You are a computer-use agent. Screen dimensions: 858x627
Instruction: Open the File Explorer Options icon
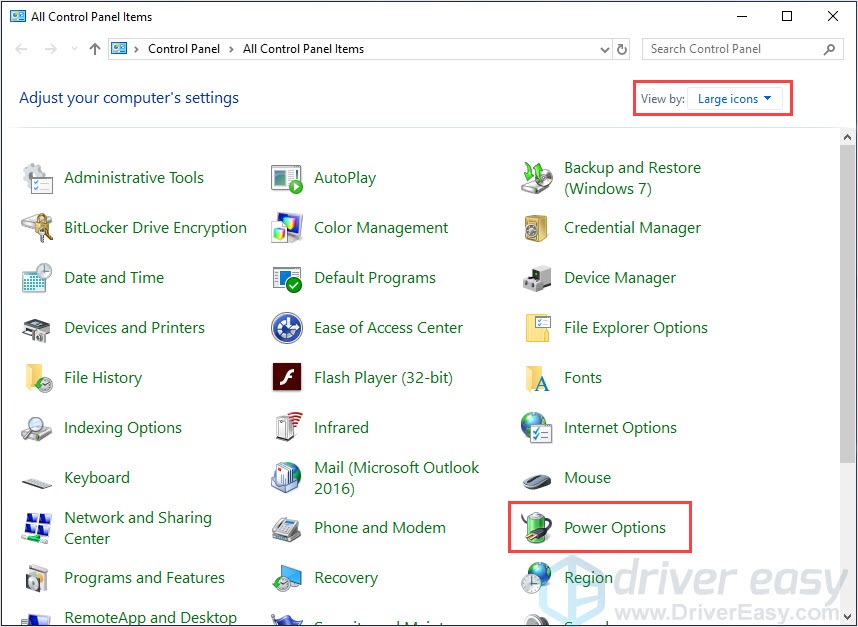(537, 328)
